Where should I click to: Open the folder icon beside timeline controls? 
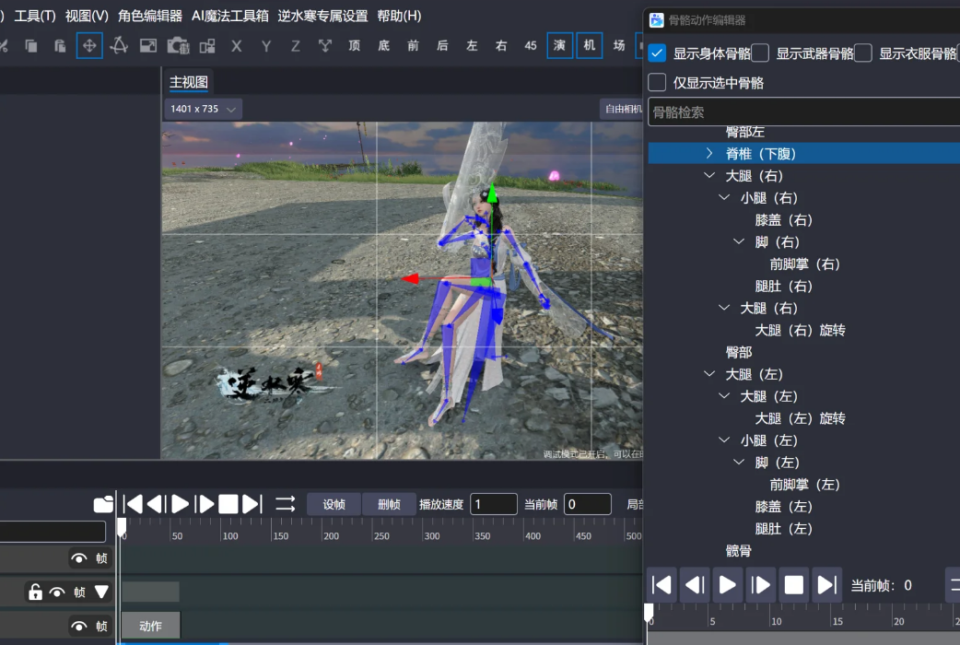pos(103,504)
